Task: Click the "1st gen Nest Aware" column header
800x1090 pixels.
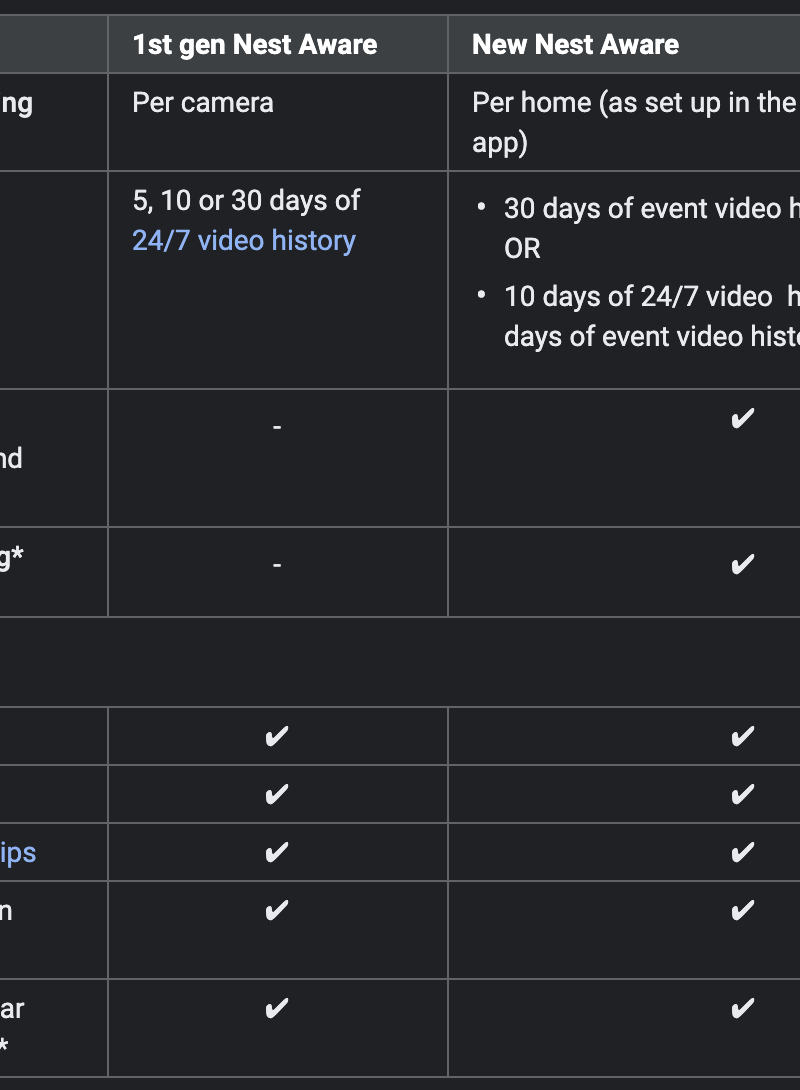Action: tap(255, 45)
